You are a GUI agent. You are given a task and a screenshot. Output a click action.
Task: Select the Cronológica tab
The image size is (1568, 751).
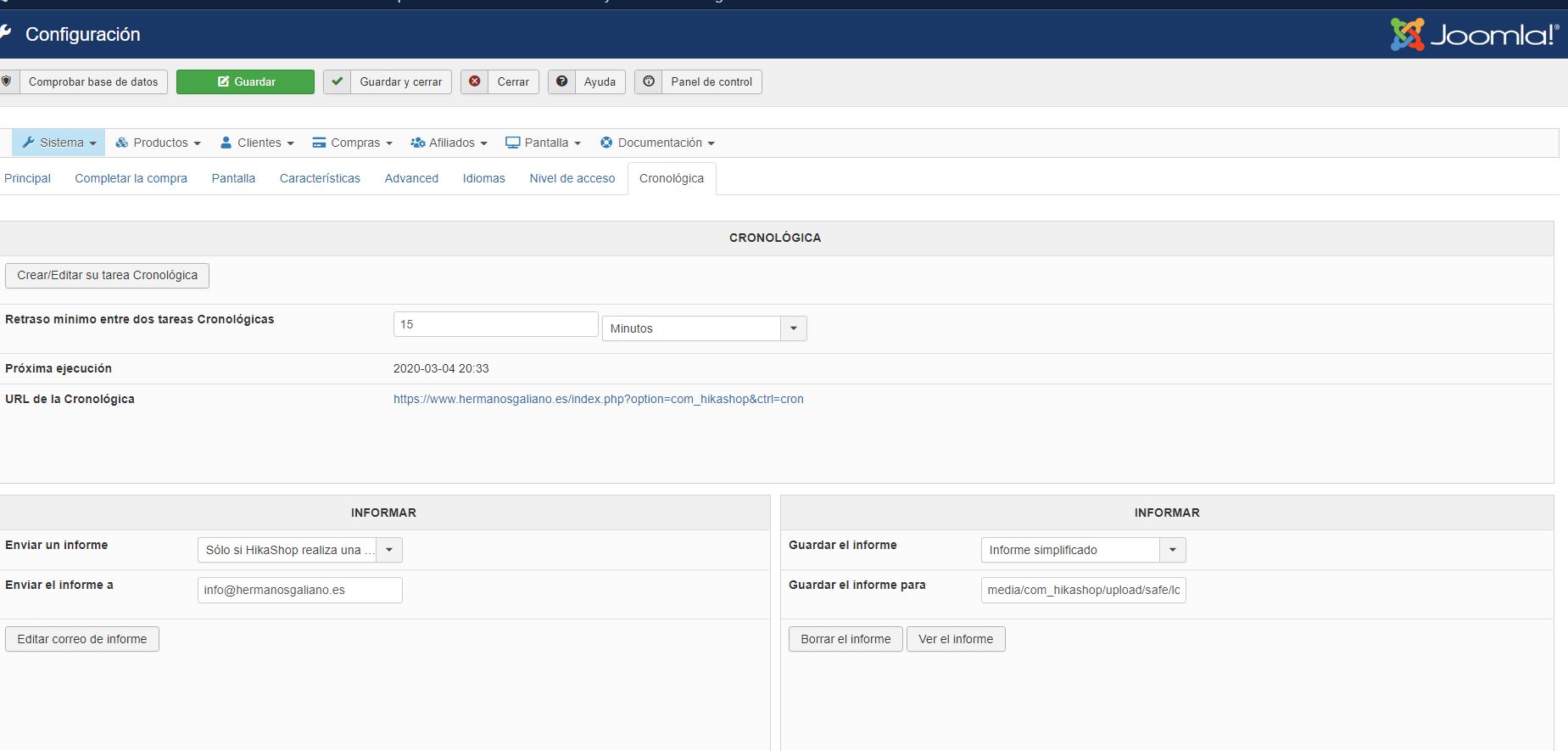(x=672, y=178)
